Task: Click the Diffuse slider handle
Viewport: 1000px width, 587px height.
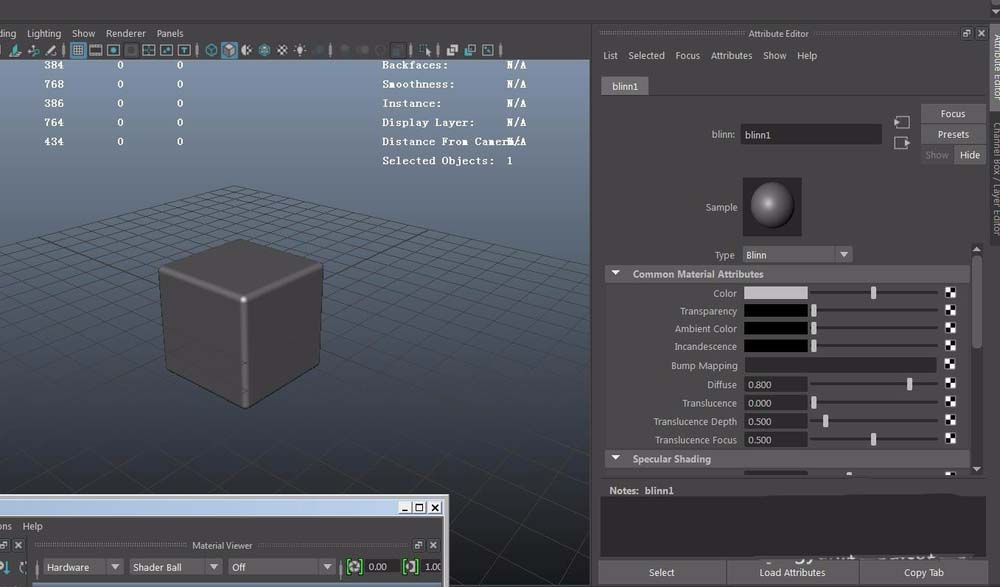Action: pos(909,384)
